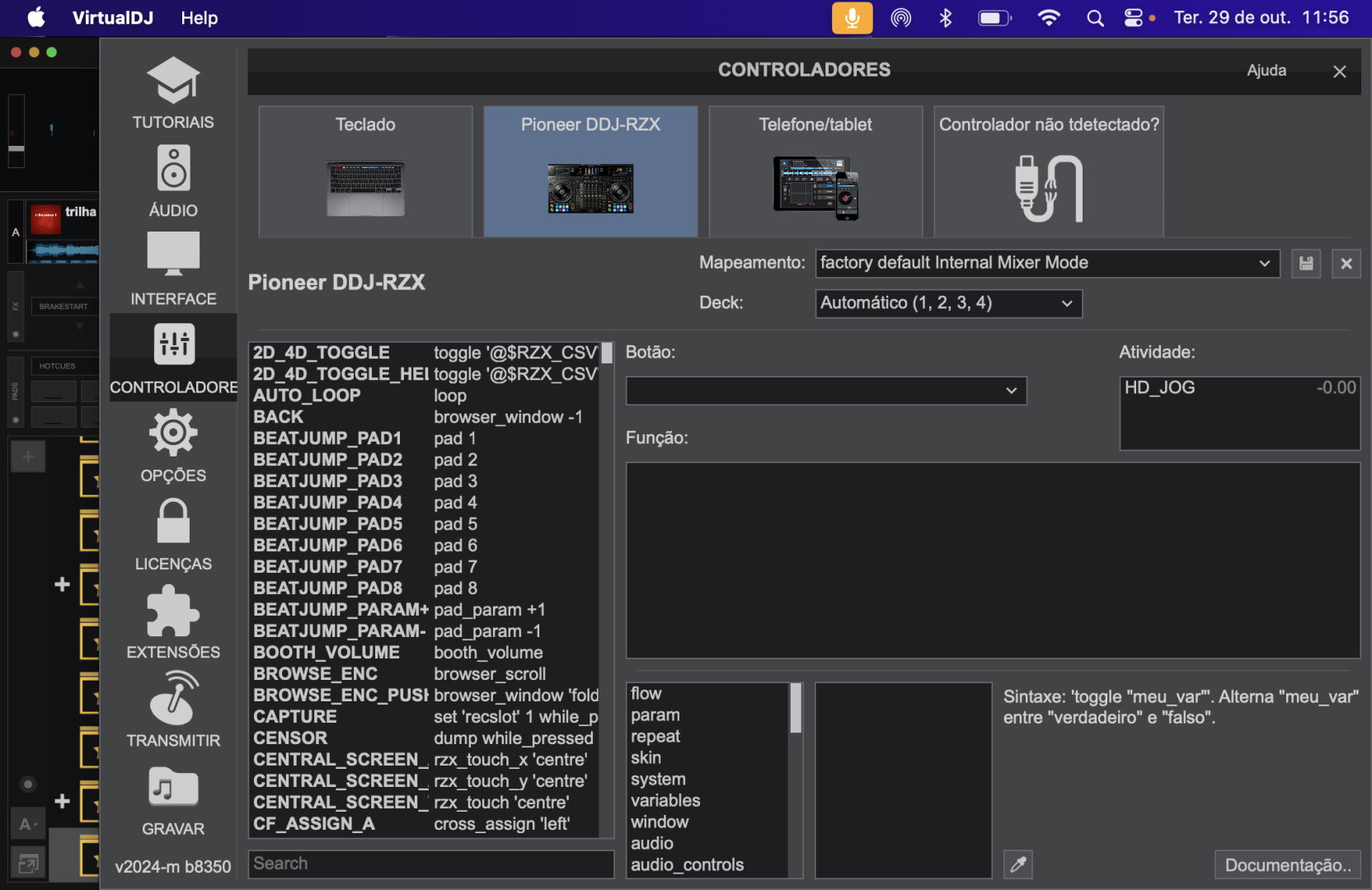Select the Teclado controller tab
The height and width of the screenshot is (890, 1372).
(x=365, y=171)
